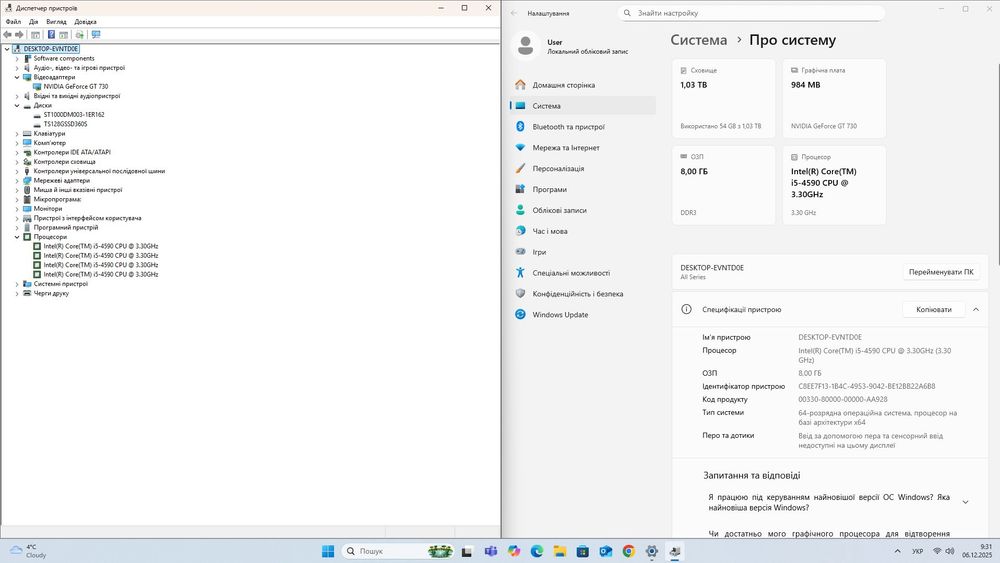Viewport: 1000px width, 563px height.
Task: Open the Графічна плата 984 MB card
Action: [x=834, y=98]
